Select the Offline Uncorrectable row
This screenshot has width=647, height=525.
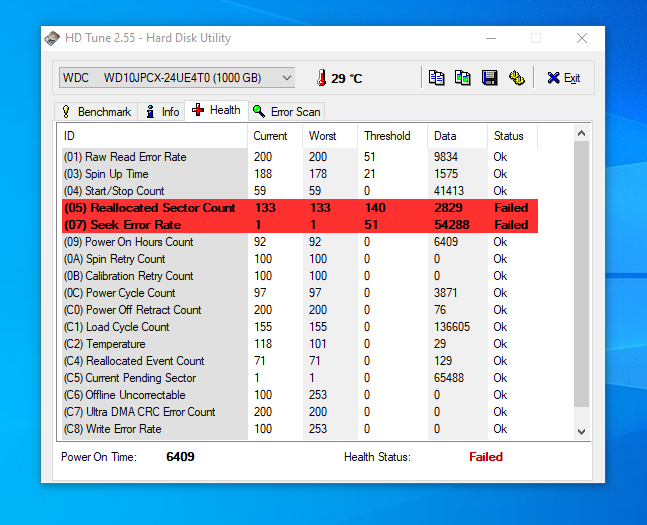click(300, 395)
